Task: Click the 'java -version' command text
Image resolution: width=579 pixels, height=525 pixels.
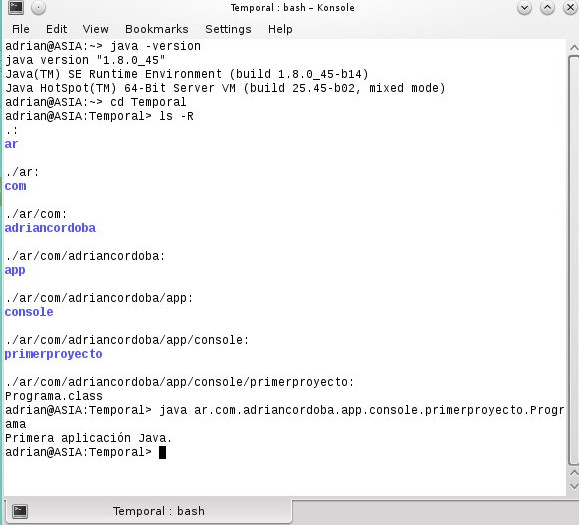Action: pos(155,46)
